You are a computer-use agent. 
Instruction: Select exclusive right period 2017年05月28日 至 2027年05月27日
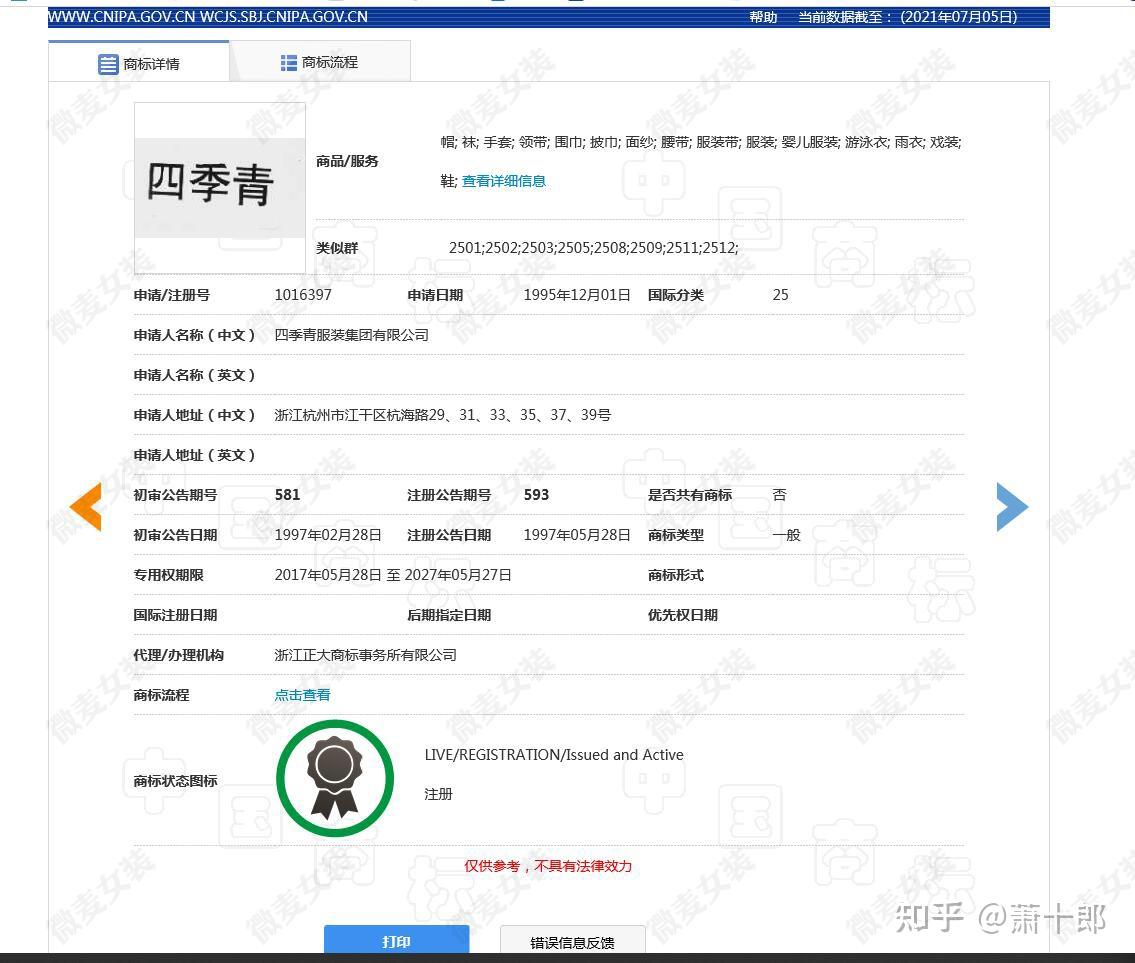click(x=393, y=575)
